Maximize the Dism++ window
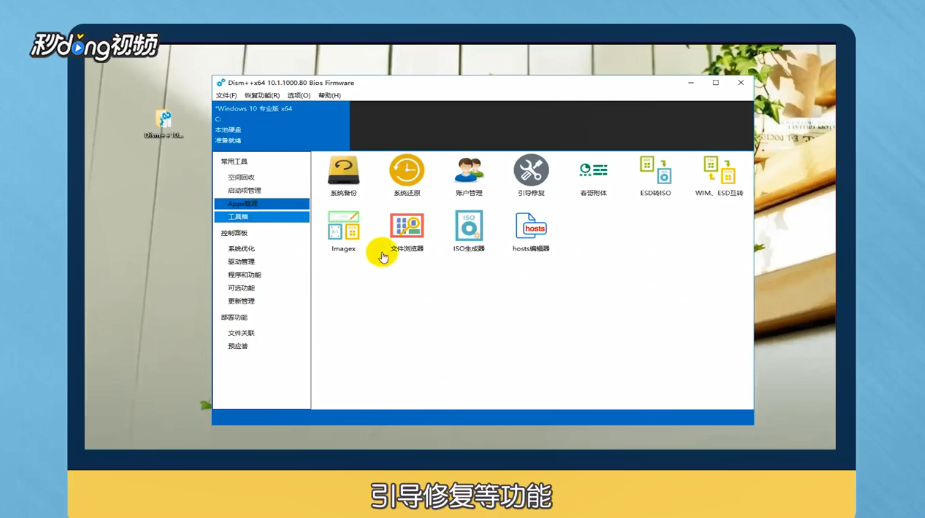925x518 pixels. tap(716, 83)
